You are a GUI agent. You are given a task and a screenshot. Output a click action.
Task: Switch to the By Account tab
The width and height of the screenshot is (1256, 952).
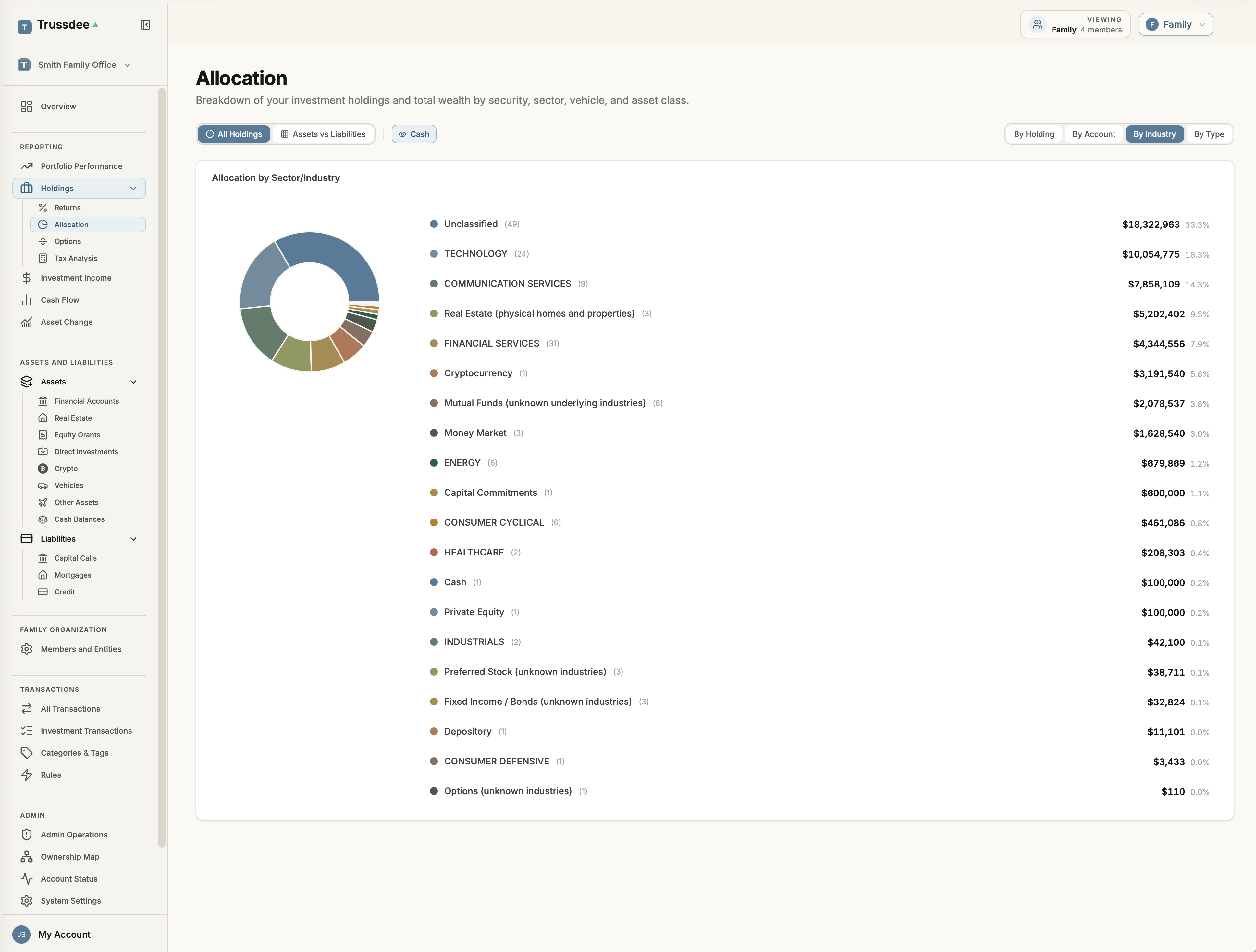(1094, 134)
